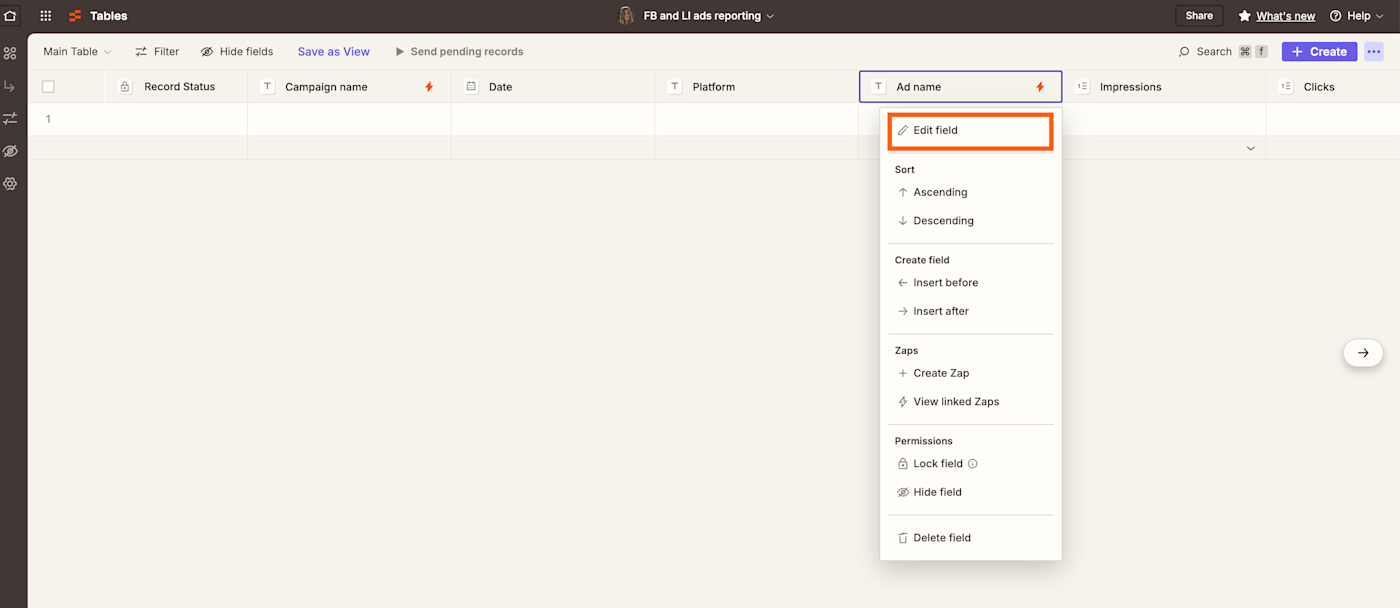Screen dimensions: 1400x608
Task: Open the sidebar settings gear icon
Action: coord(10,184)
